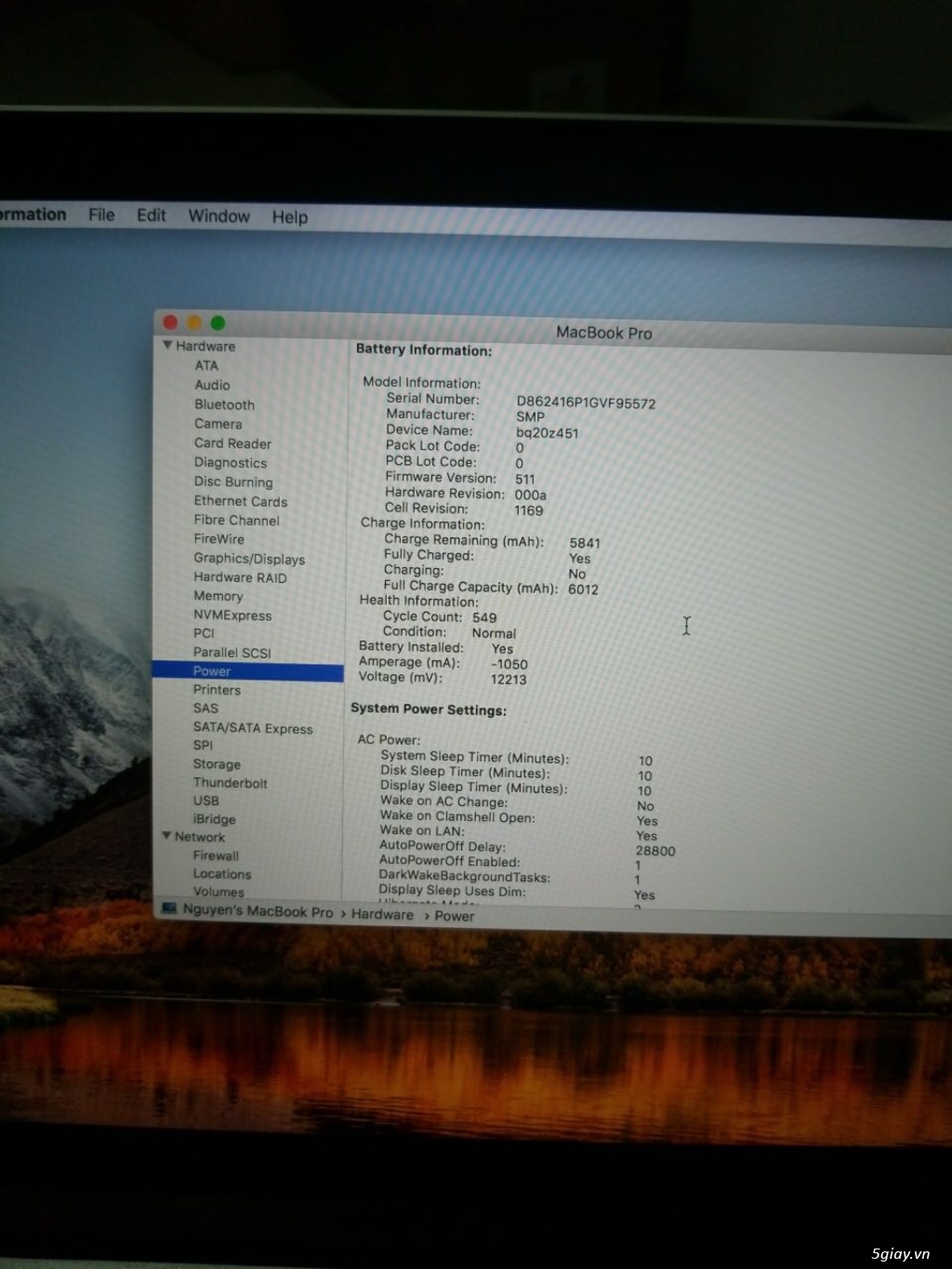
Task: Click the Battery Information heading
Action: (x=424, y=350)
